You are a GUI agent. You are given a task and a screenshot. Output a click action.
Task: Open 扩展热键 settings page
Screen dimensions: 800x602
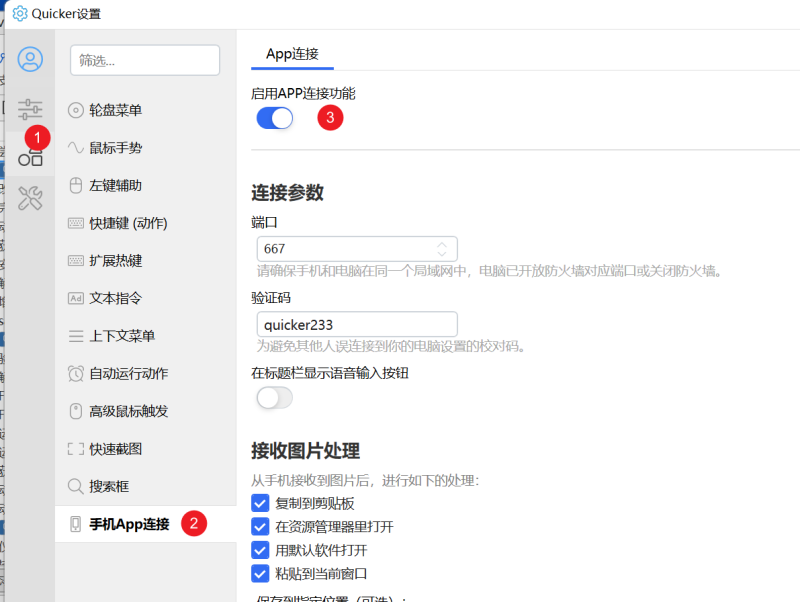[x=145, y=261]
